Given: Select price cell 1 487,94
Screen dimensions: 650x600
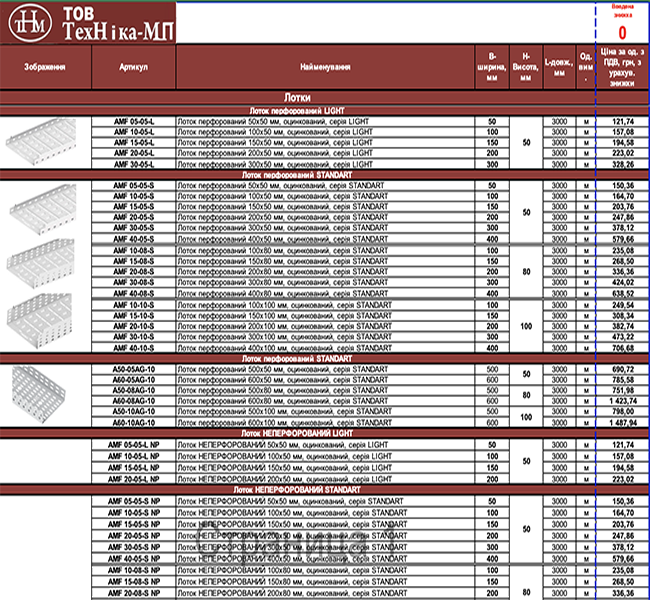Looking at the screenshot, I should (x=623, y=423).
